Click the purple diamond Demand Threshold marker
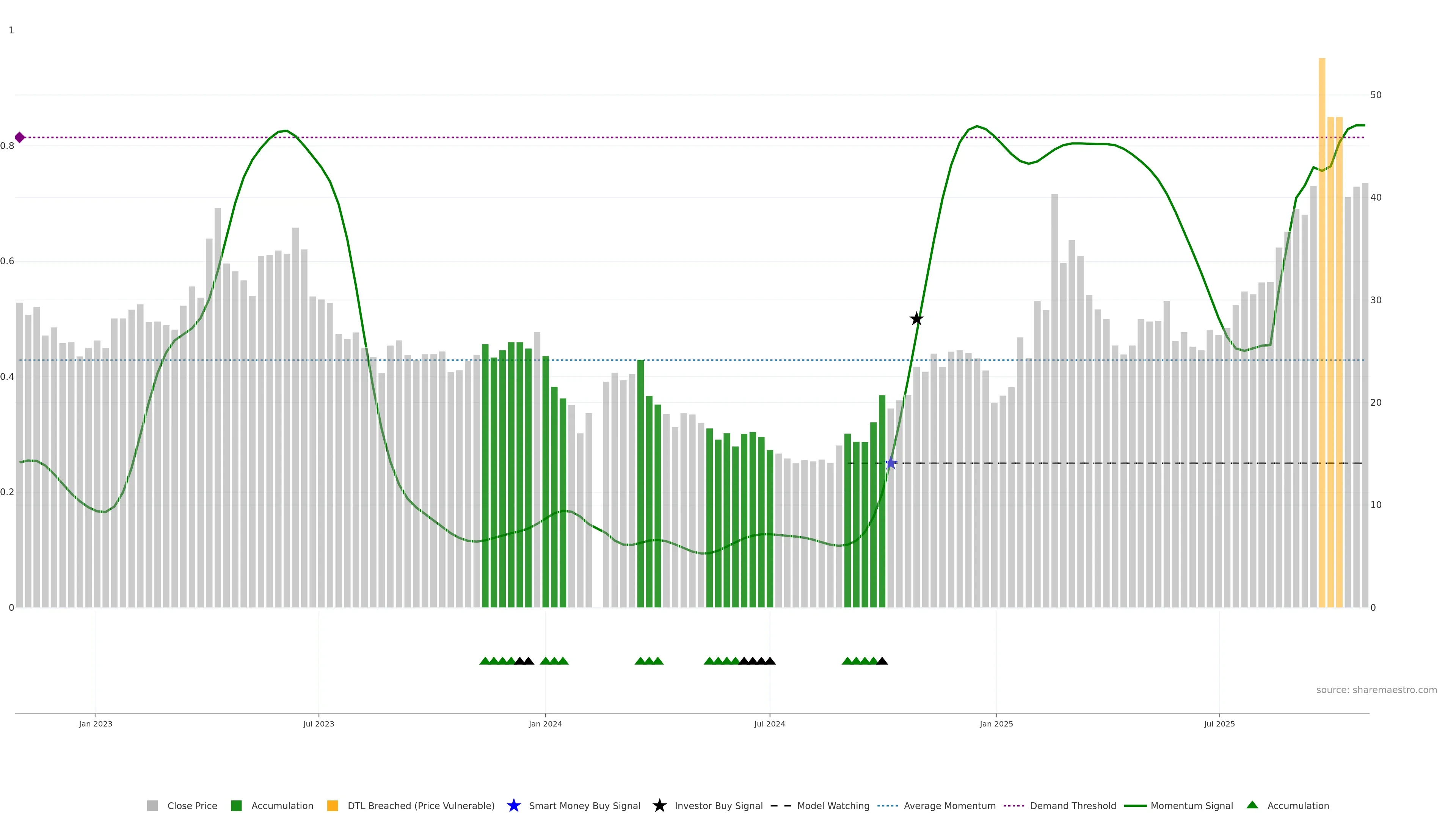 point(20,137)
